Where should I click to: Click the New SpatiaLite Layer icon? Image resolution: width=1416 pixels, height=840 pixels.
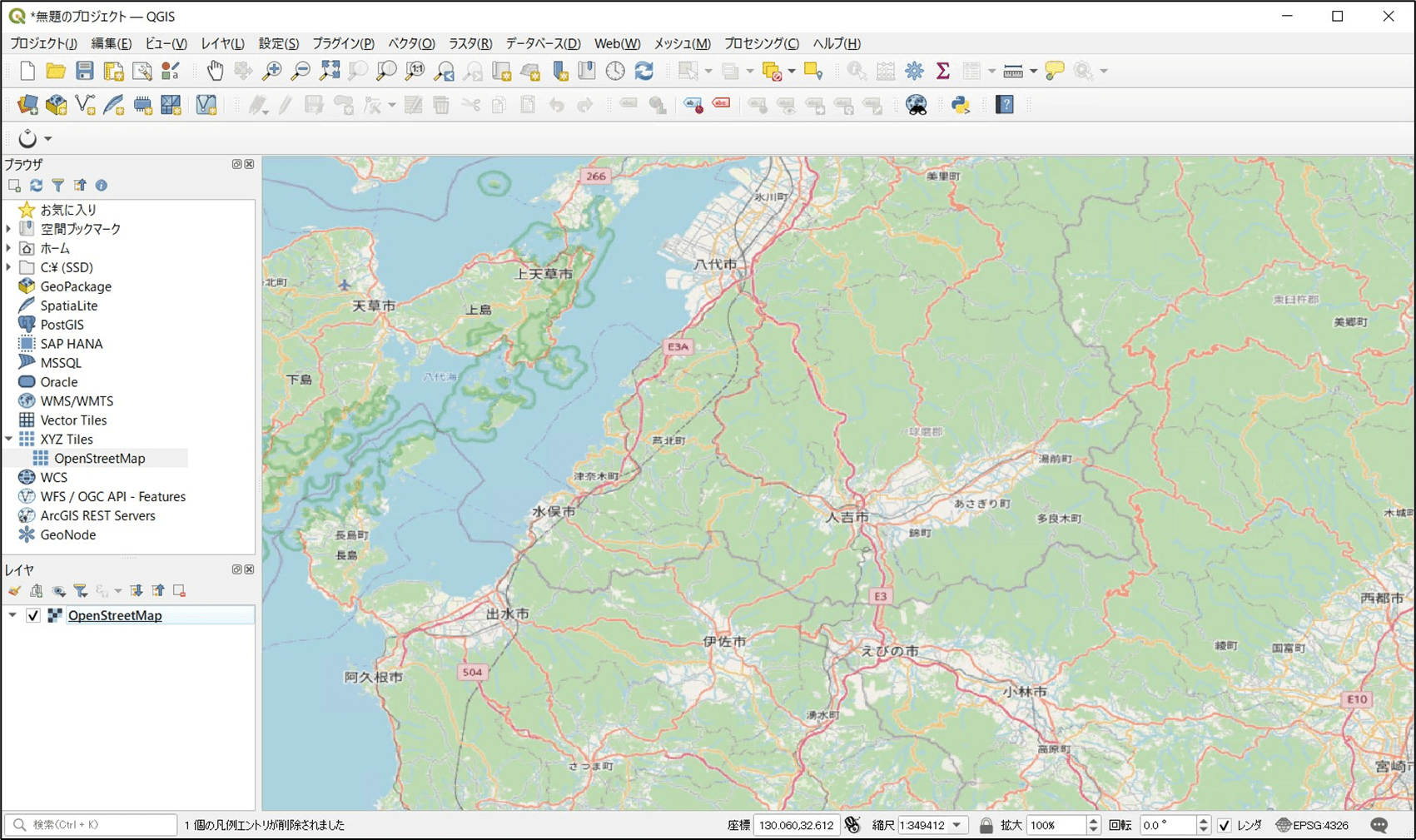click(113, 105)
